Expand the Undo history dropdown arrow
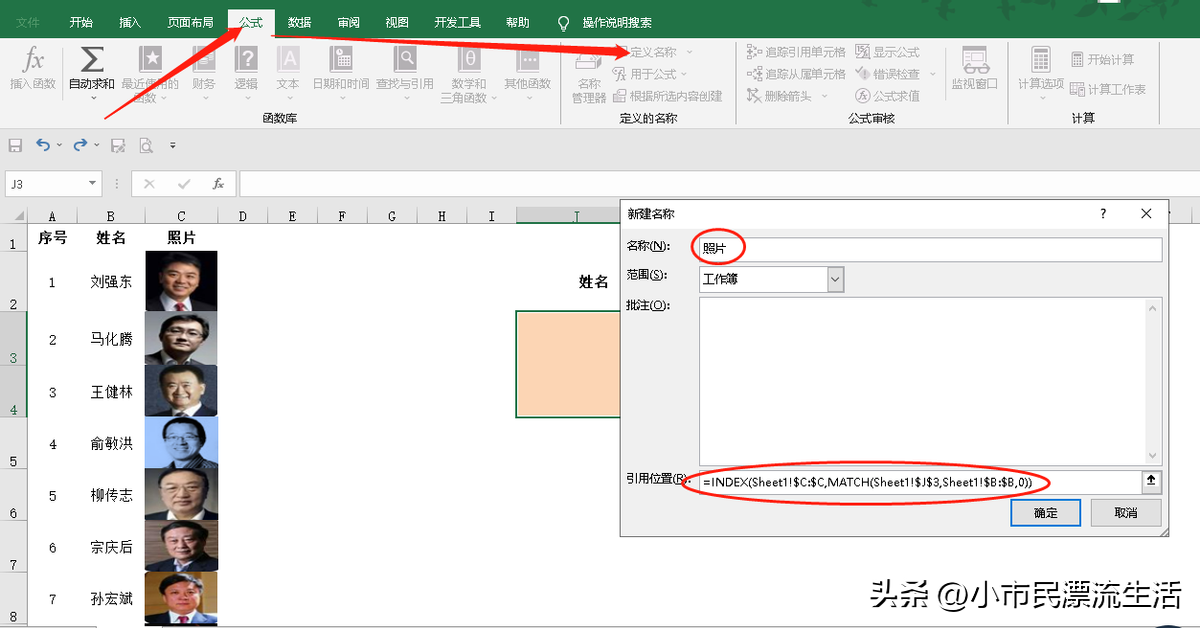 coord(59,146)
